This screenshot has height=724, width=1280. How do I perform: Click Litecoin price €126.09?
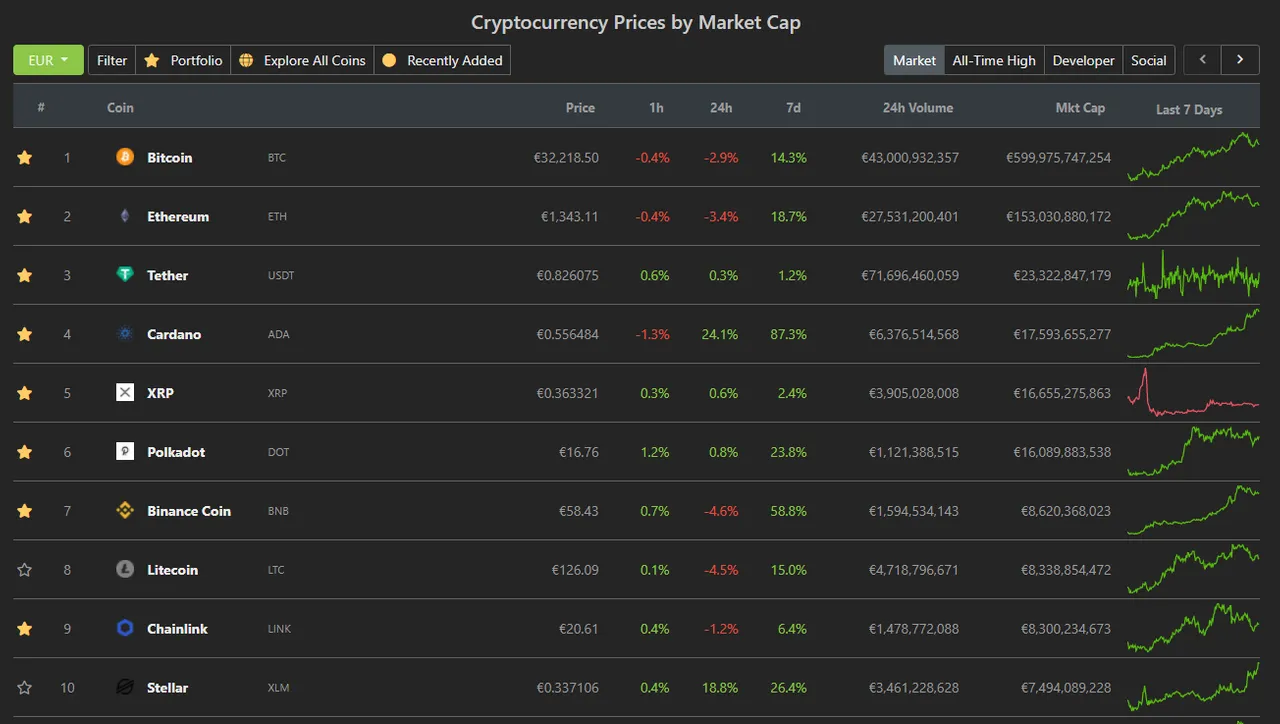(x=575, y=570)
